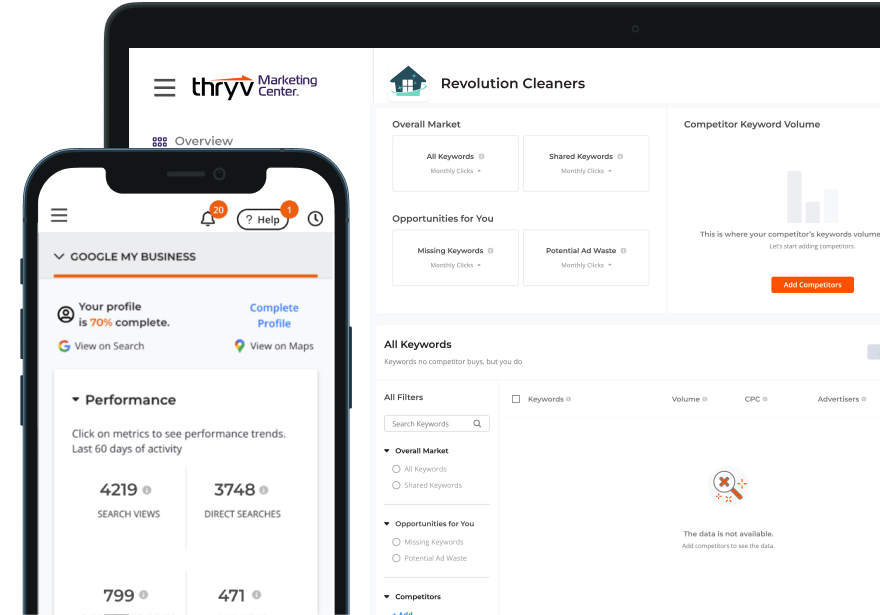Viewport: 880px width, 615px height.
Task: Click the Help button on the phone
Action: (263, 219)
